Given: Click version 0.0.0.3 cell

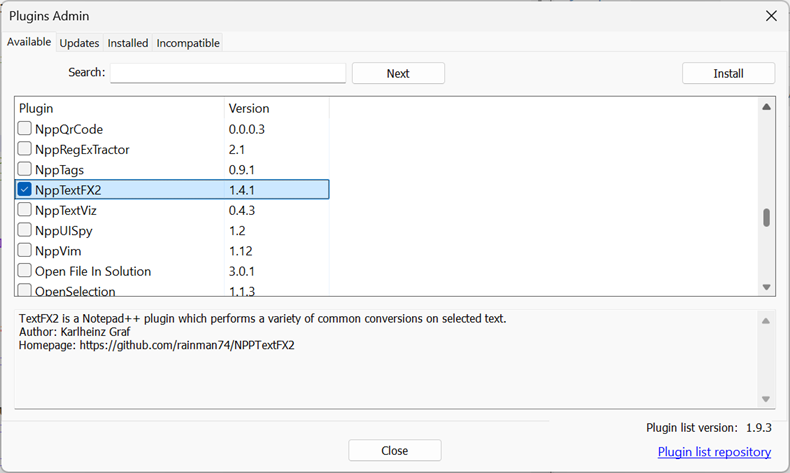Looking at the screenshot, I should point(246,129).
